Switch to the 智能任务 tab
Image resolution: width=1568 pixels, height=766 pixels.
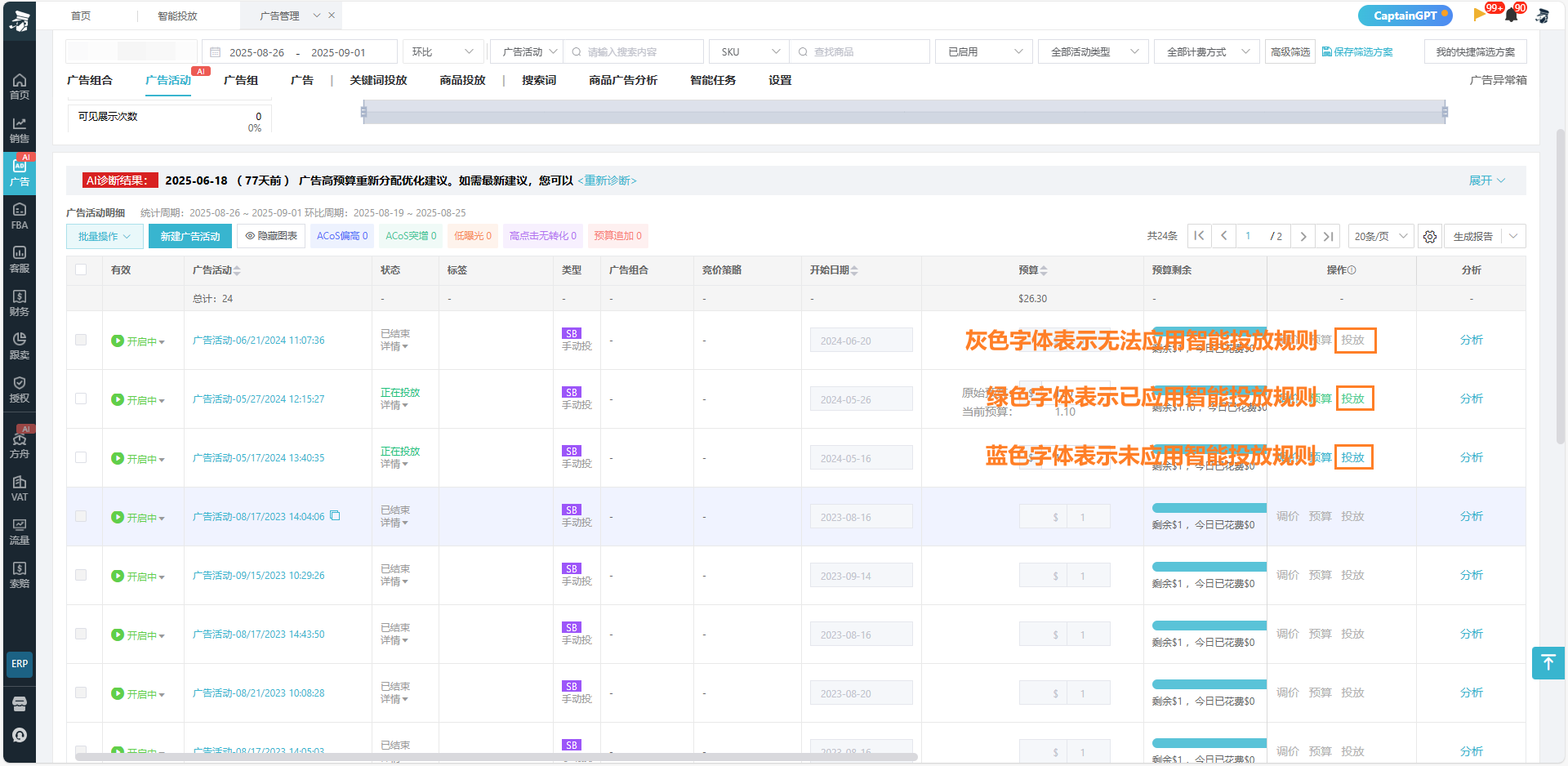(x=713, y=80)
